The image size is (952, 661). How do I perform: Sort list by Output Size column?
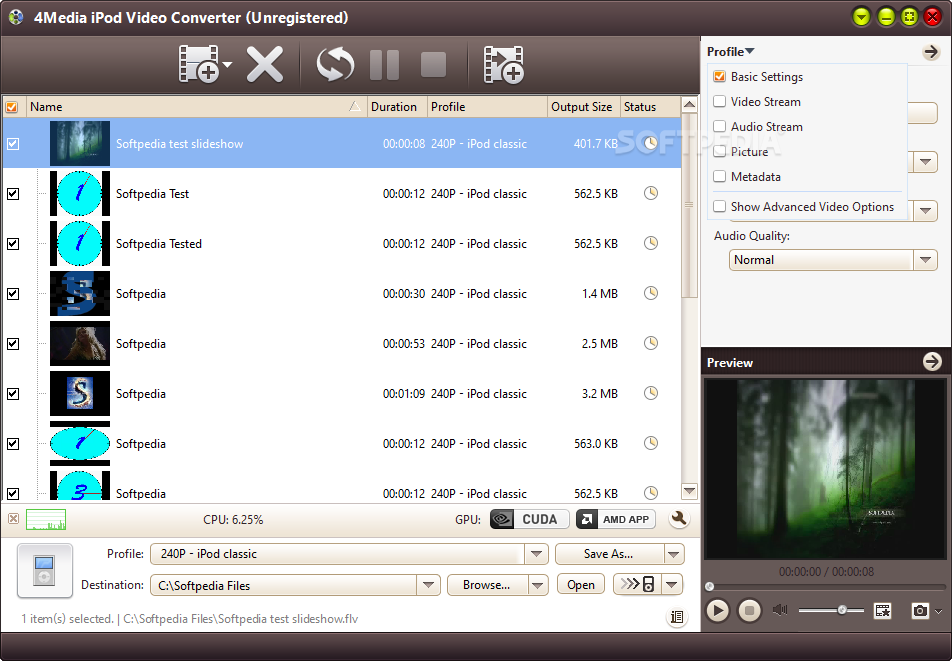click(x=583, y=107)
